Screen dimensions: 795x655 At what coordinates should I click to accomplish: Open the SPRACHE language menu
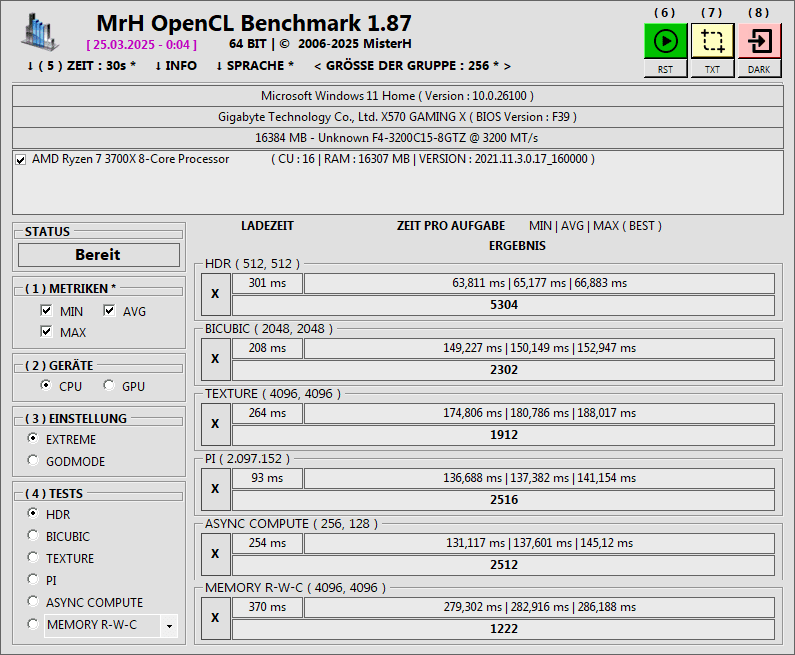(x=255, y=66)
